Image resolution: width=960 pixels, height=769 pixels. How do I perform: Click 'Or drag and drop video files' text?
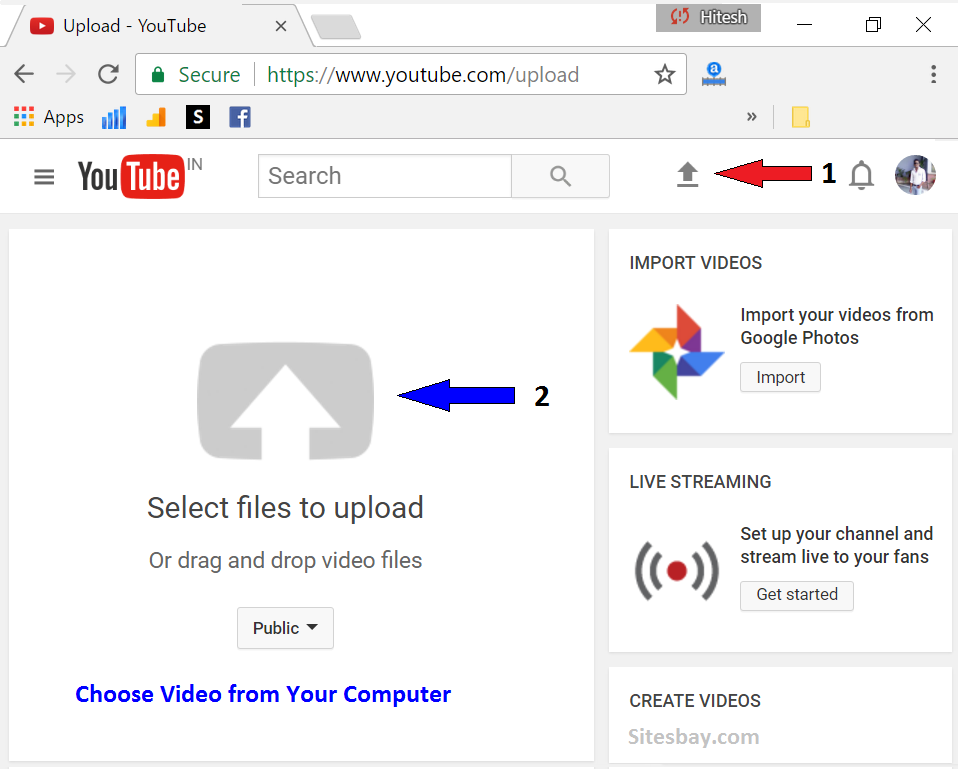pos(285,560)
